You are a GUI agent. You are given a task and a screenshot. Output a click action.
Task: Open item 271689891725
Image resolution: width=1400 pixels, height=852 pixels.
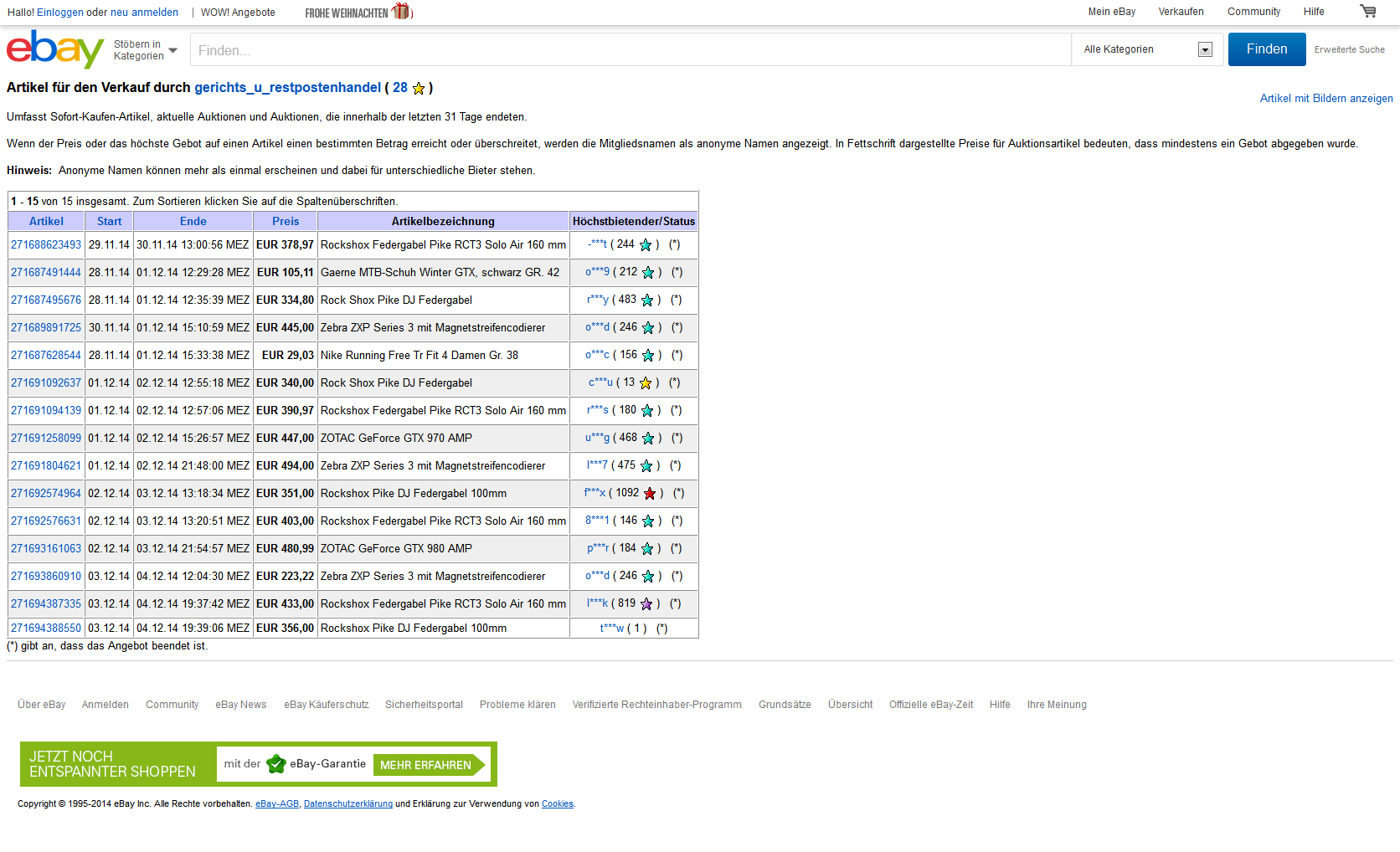[46, 327]
